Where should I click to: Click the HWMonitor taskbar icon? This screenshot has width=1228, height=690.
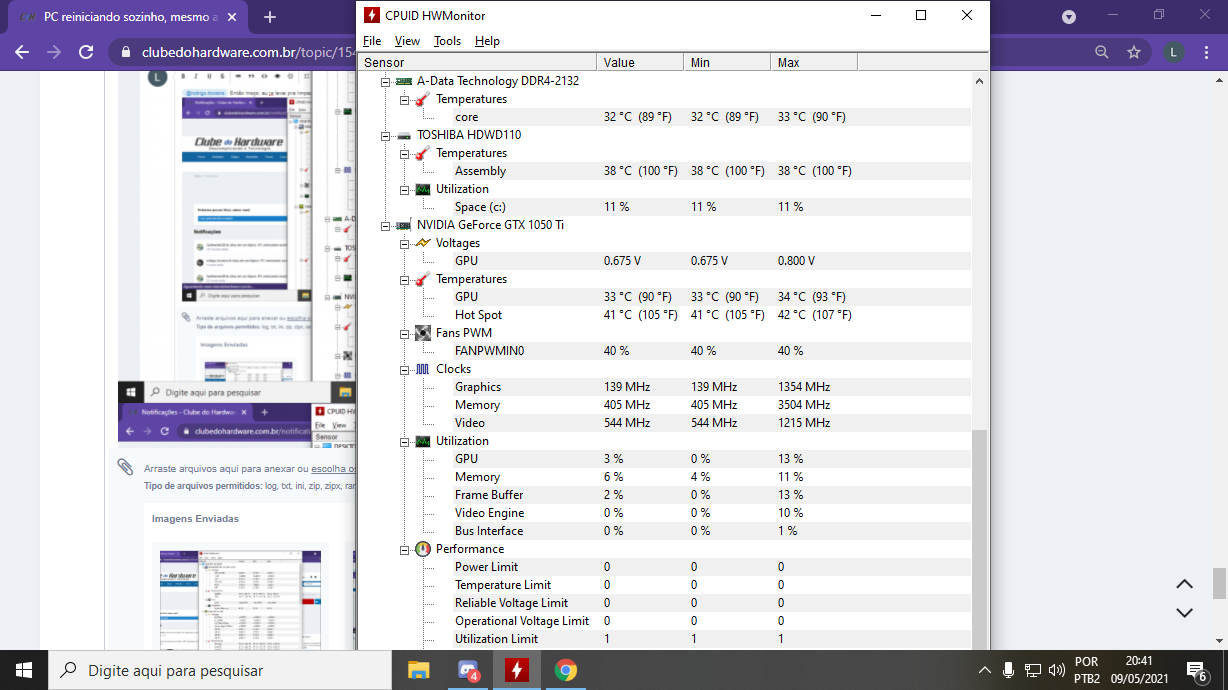tap(517, 670)
